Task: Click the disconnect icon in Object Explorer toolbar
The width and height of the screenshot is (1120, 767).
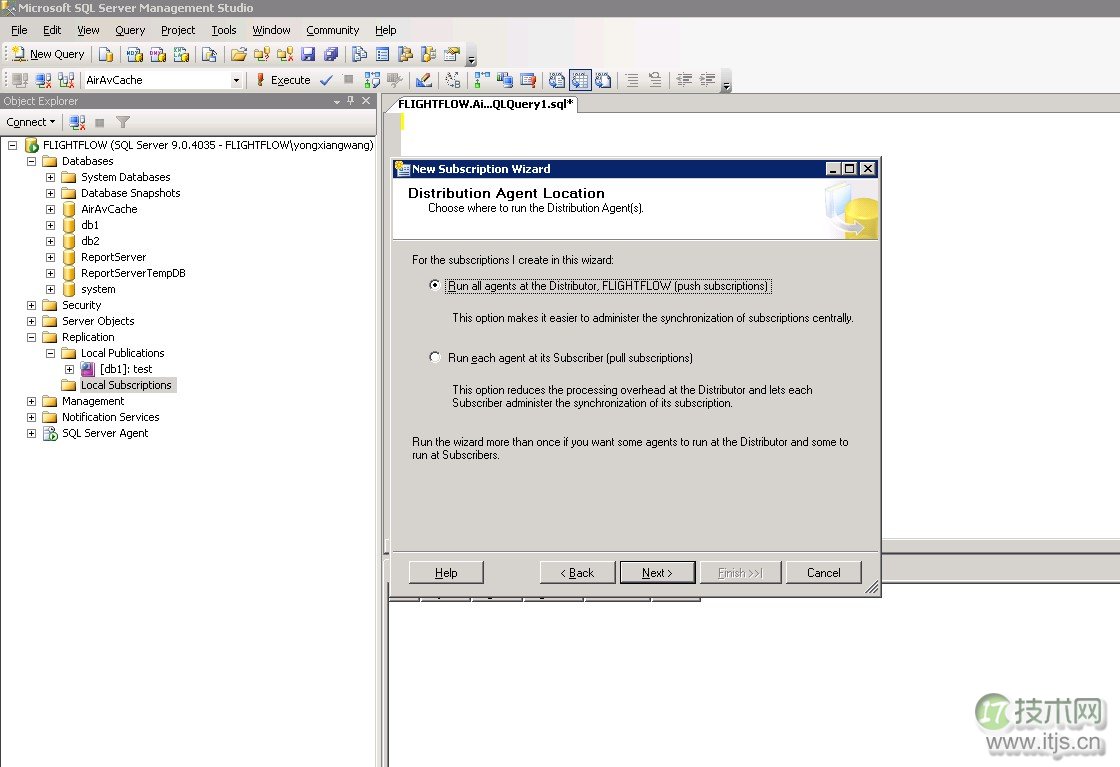Action: [77, 122]
